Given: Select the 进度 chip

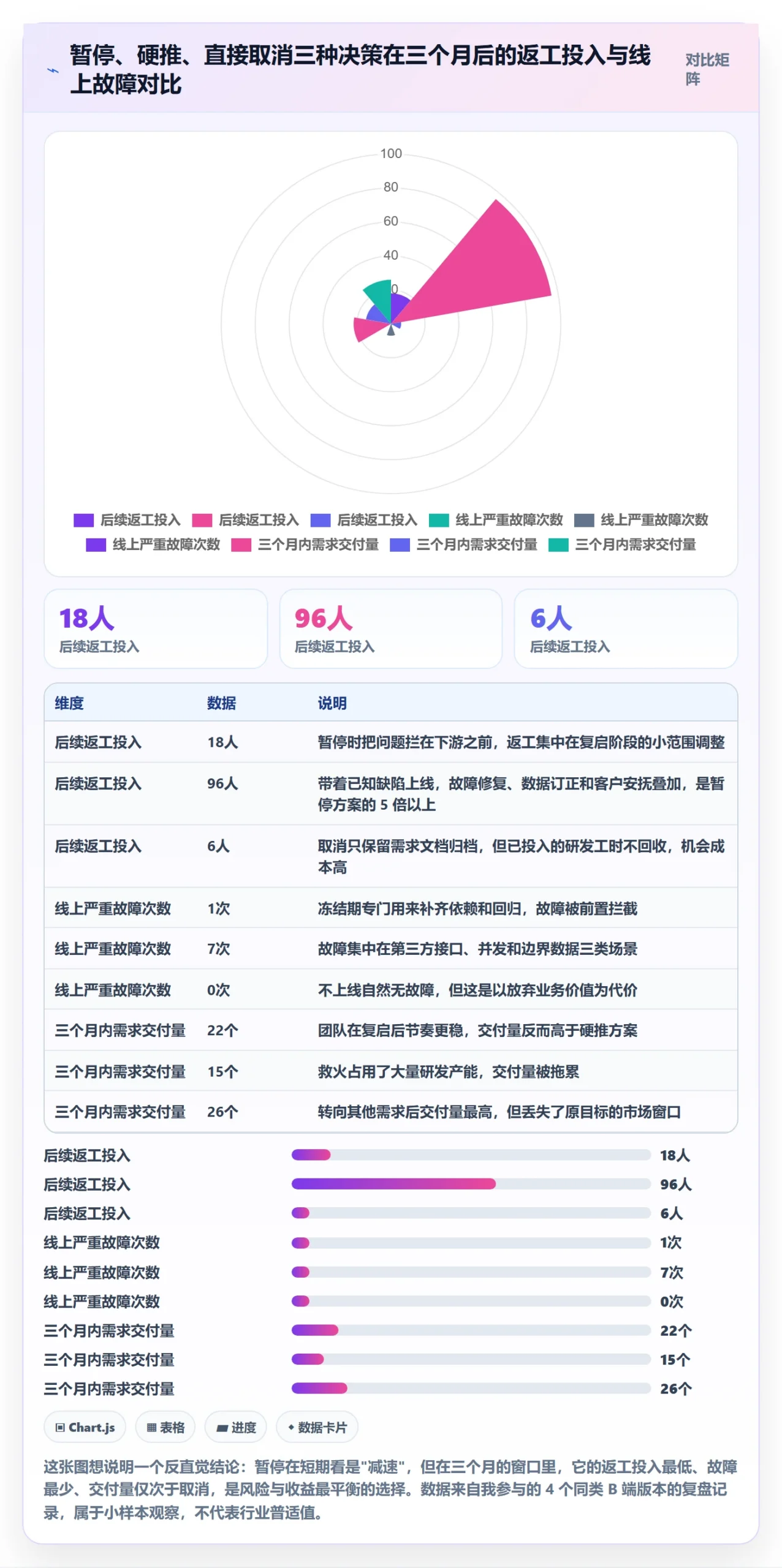Looking at the screenshot, I should 236,1427.
